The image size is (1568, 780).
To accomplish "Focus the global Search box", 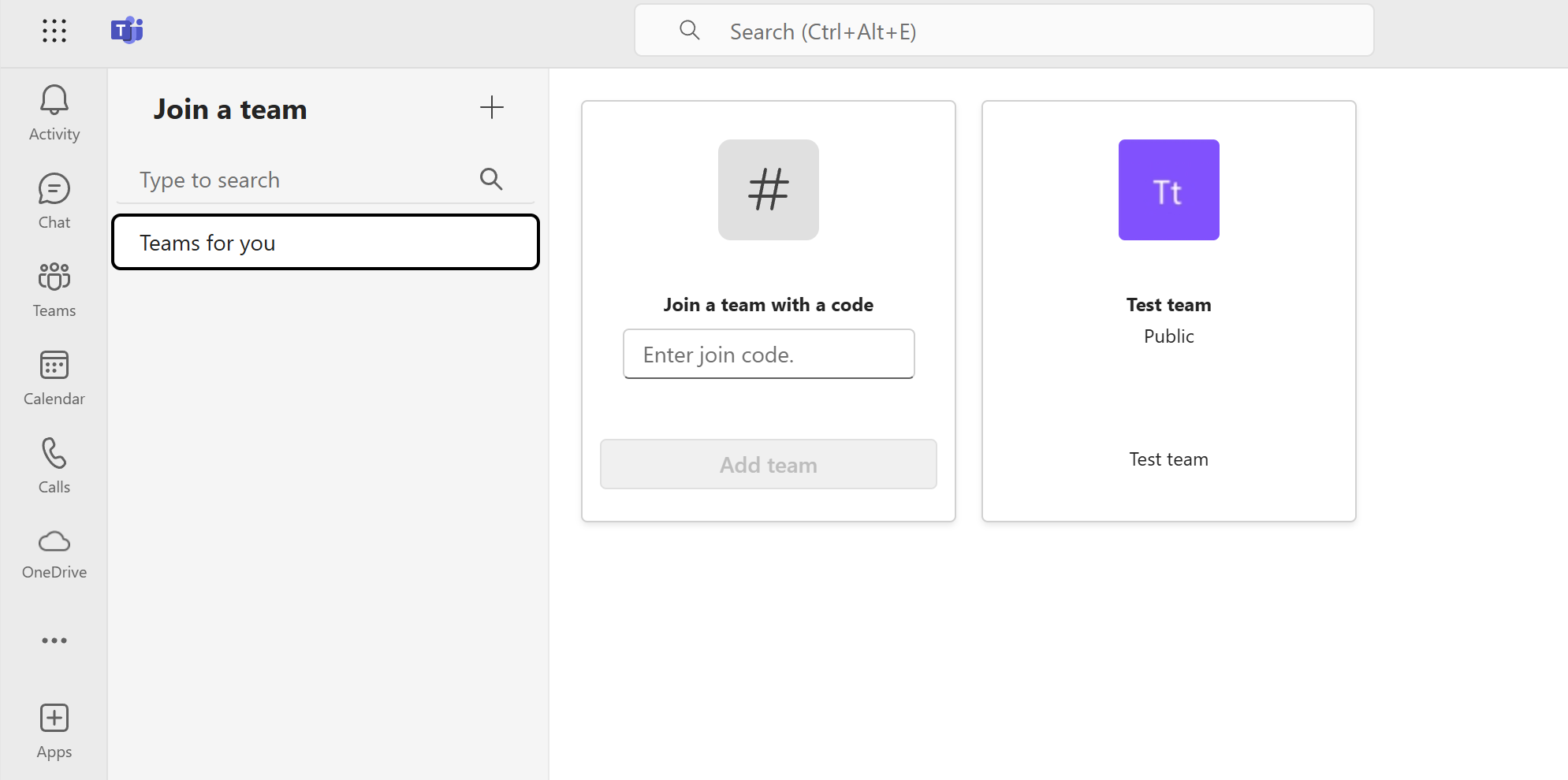I will tap(1004, 31).
